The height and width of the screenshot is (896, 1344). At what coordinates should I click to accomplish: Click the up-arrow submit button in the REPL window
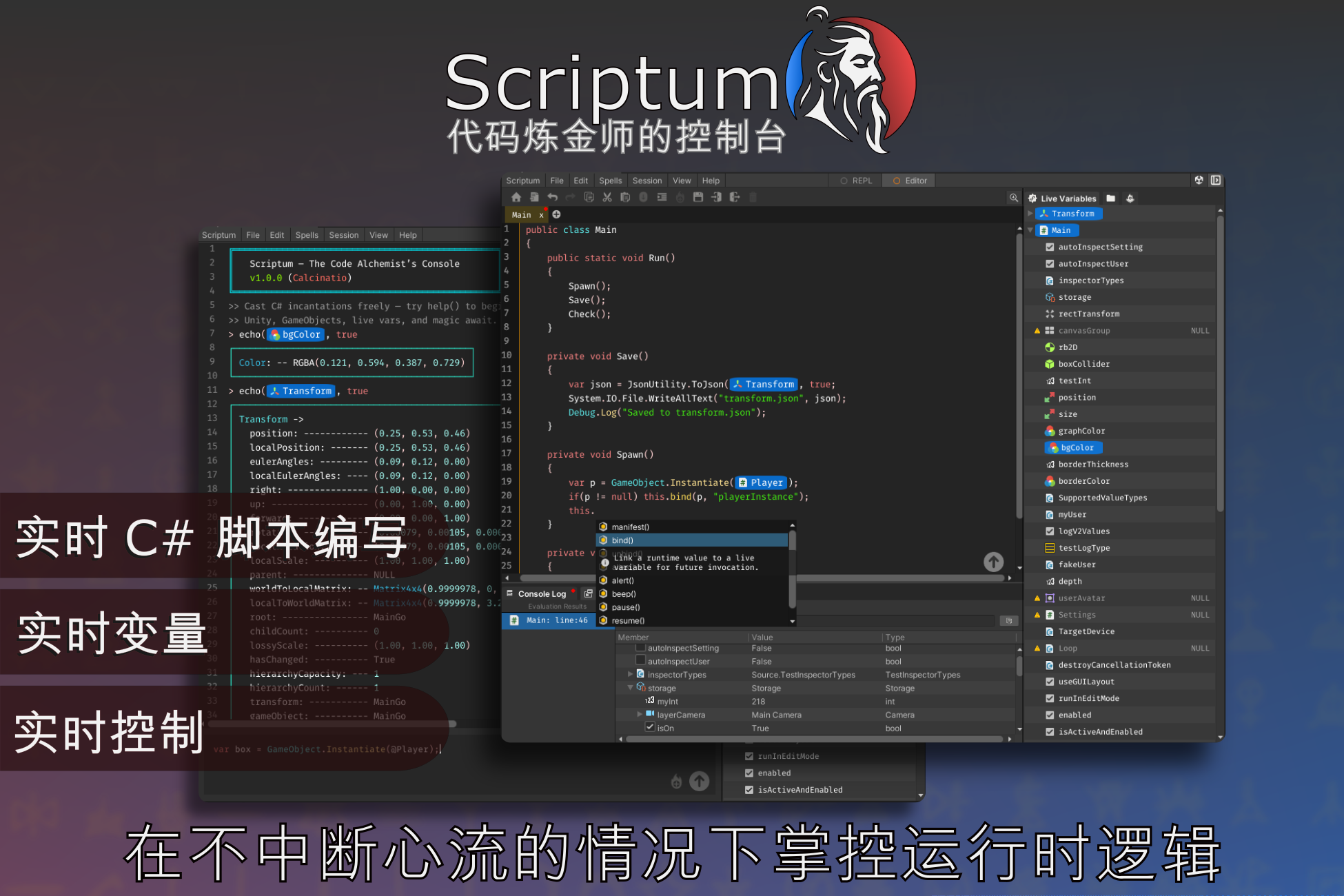tap(699, 781)
